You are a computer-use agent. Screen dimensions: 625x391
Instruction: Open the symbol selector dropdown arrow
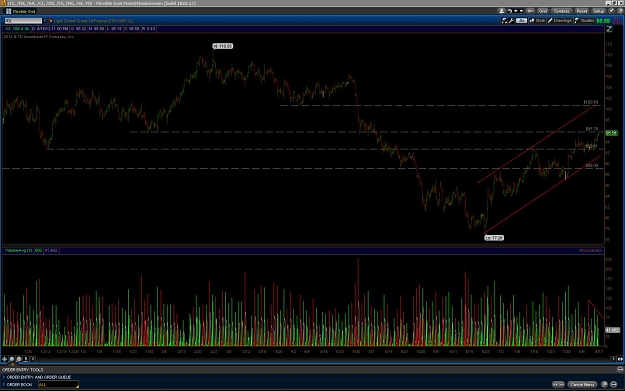(45, 21)
